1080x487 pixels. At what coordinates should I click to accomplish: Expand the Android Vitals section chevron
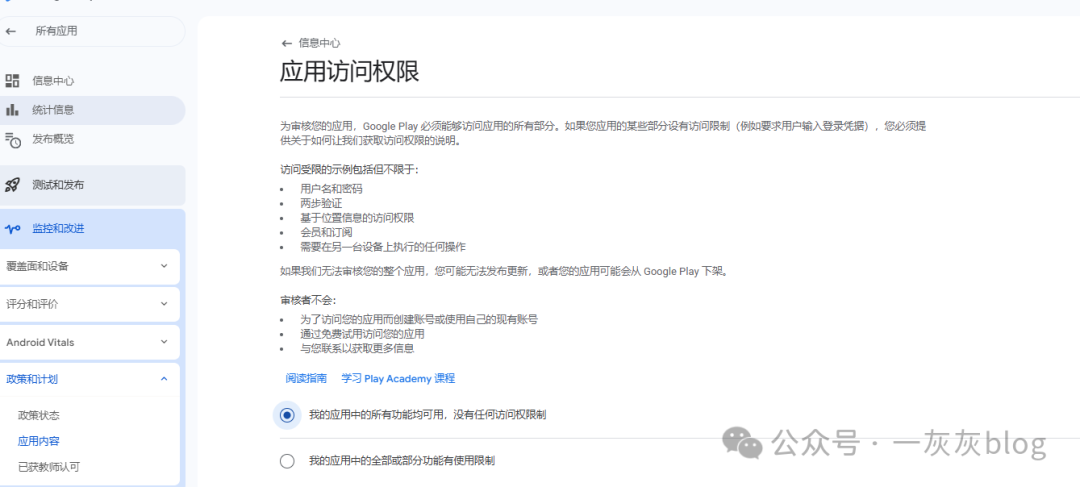coord(164,342)
